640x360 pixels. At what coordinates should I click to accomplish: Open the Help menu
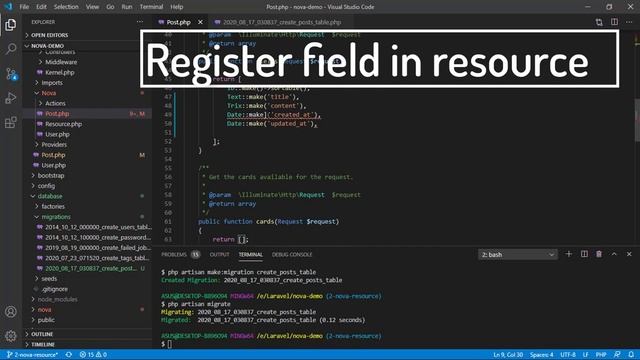click(177, 7)
